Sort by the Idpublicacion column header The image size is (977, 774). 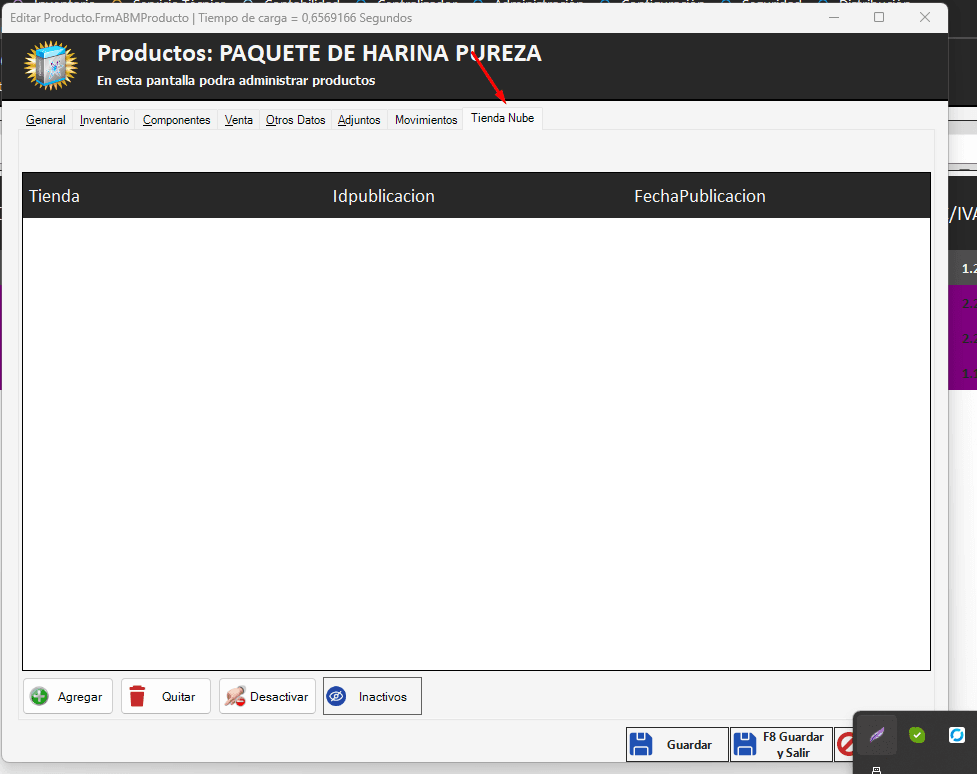coord(384,196)
